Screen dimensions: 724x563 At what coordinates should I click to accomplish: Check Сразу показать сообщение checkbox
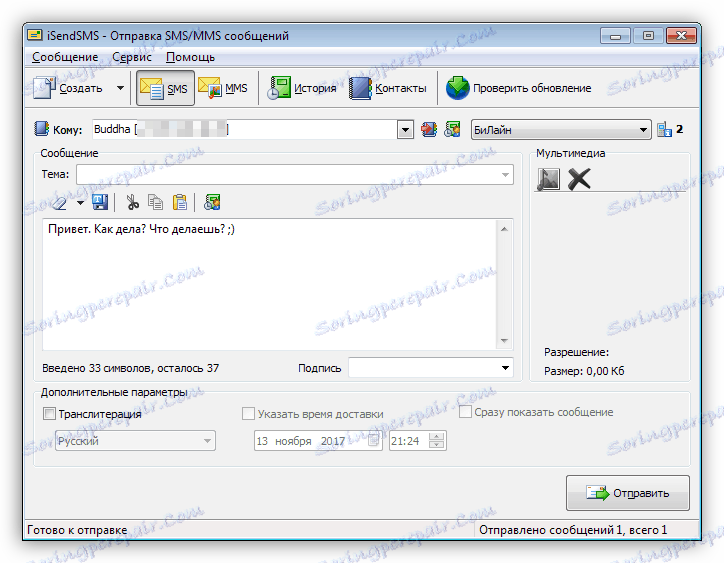(465, 412)
